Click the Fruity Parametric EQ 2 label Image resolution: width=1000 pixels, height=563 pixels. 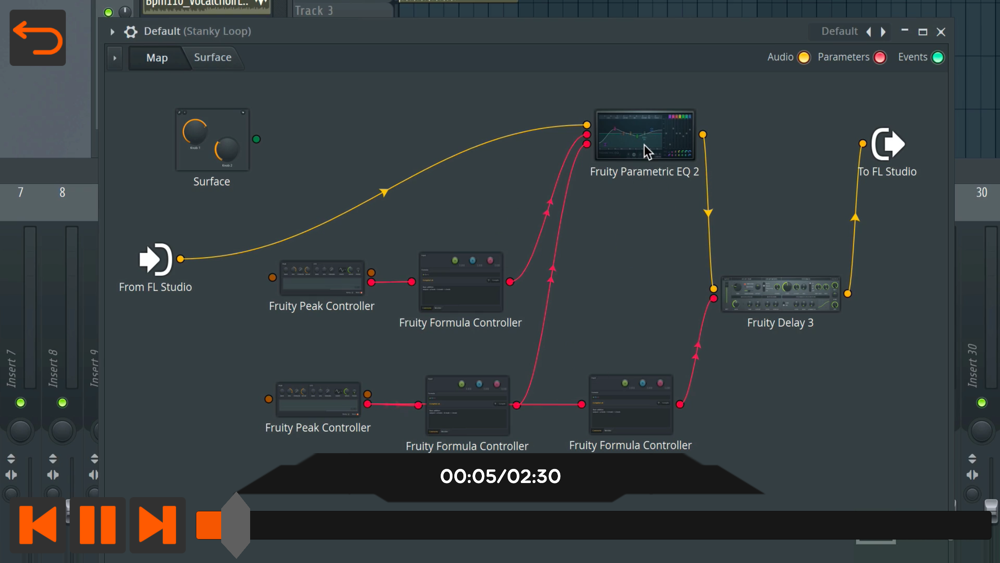pyautogui.click(x=644, y=172)
